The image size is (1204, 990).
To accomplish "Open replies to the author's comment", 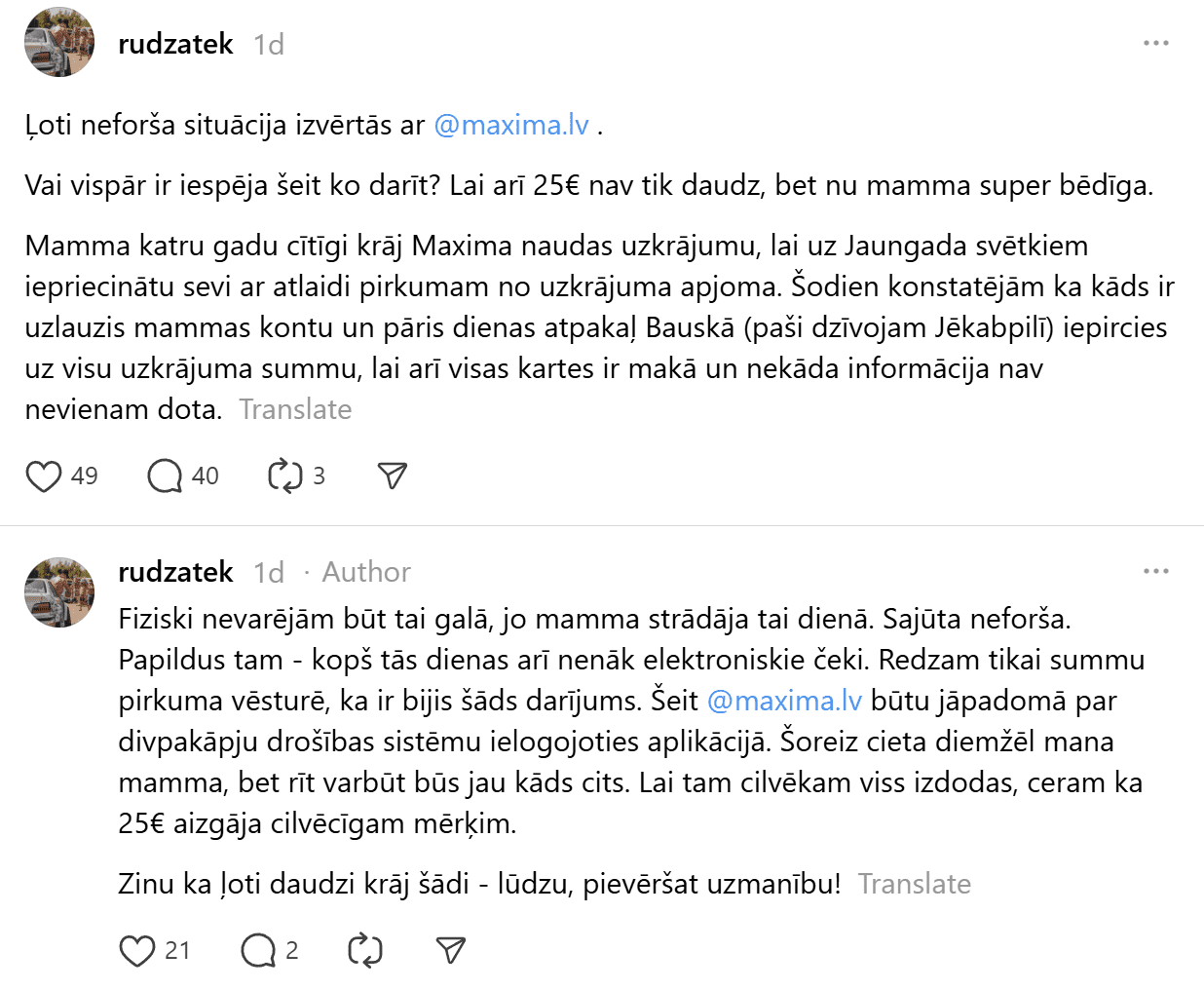I will pyautogui.click(x=258, y=951).
